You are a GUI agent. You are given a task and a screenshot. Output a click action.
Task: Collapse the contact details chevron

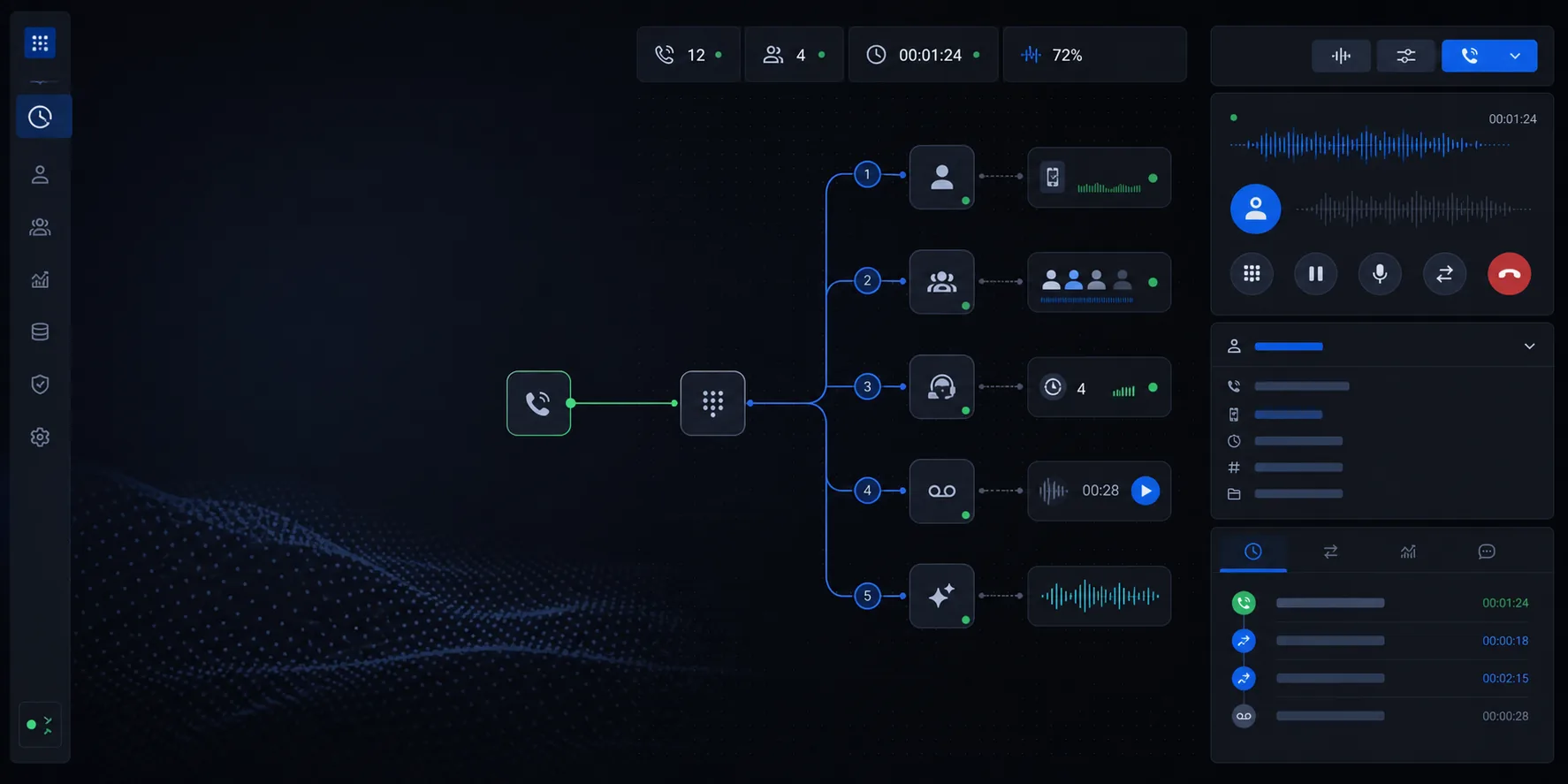click(1529, 346)
